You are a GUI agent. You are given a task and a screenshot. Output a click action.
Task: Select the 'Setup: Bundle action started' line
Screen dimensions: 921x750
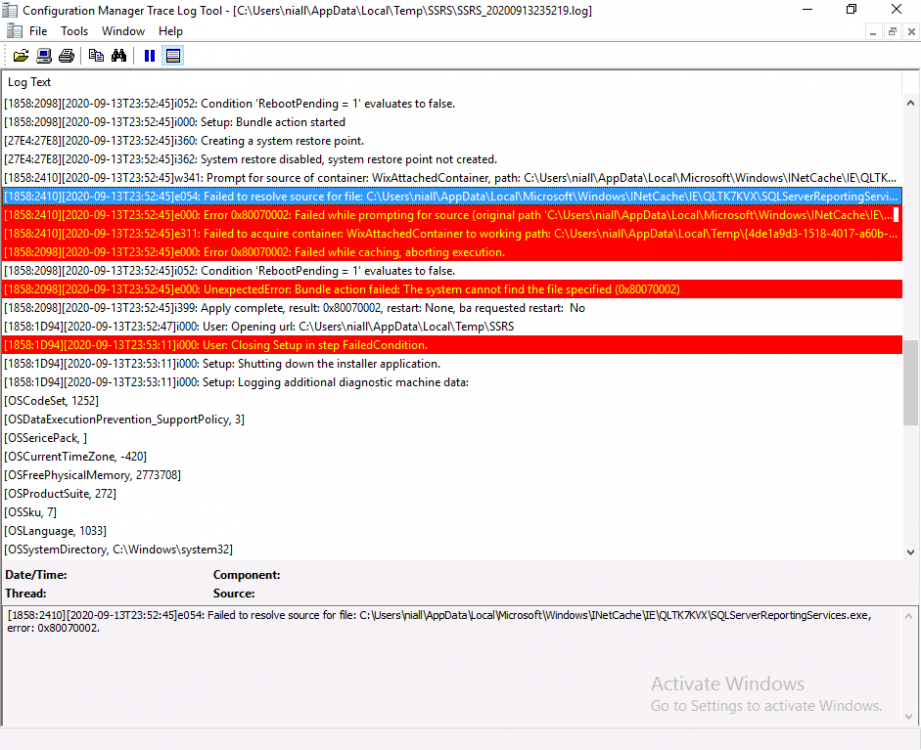(452, 122)
